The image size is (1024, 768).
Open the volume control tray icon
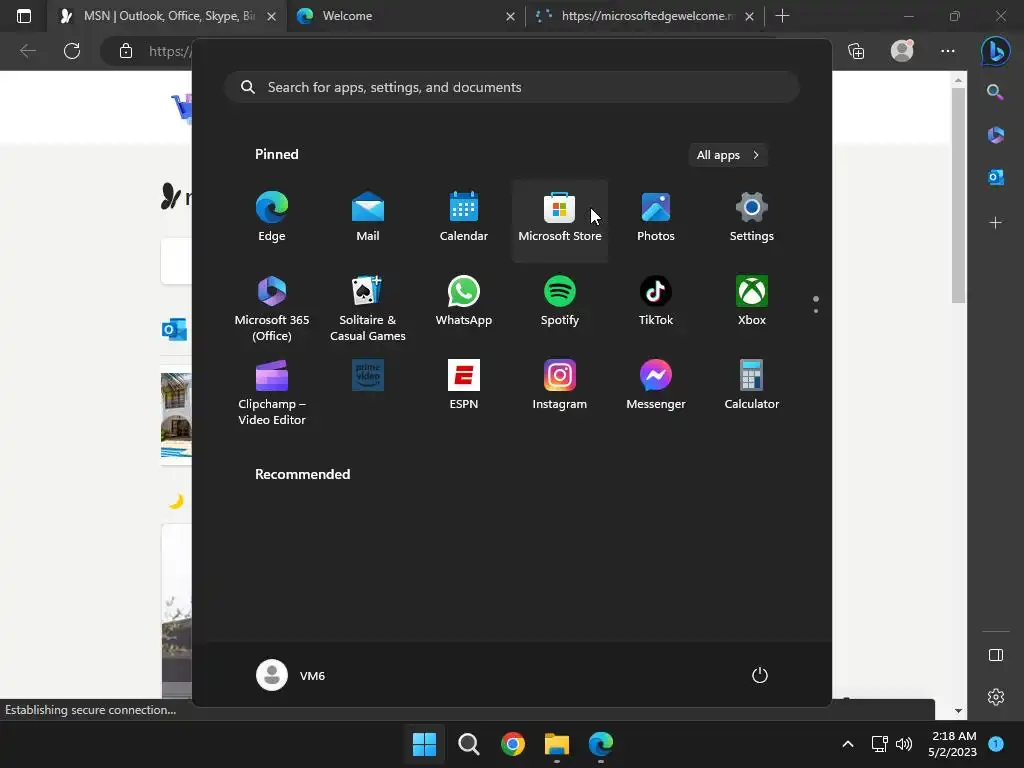tap(904, 744)
